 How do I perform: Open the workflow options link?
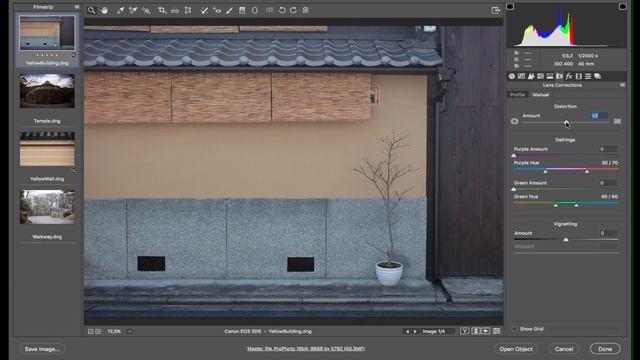tap(306, 349)
